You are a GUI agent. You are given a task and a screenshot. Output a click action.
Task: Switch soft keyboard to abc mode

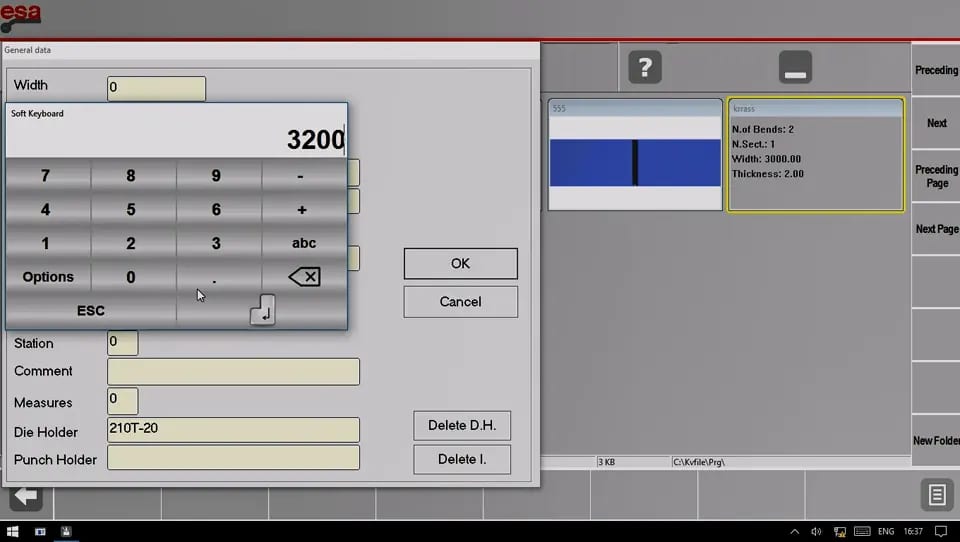[304, 243]
